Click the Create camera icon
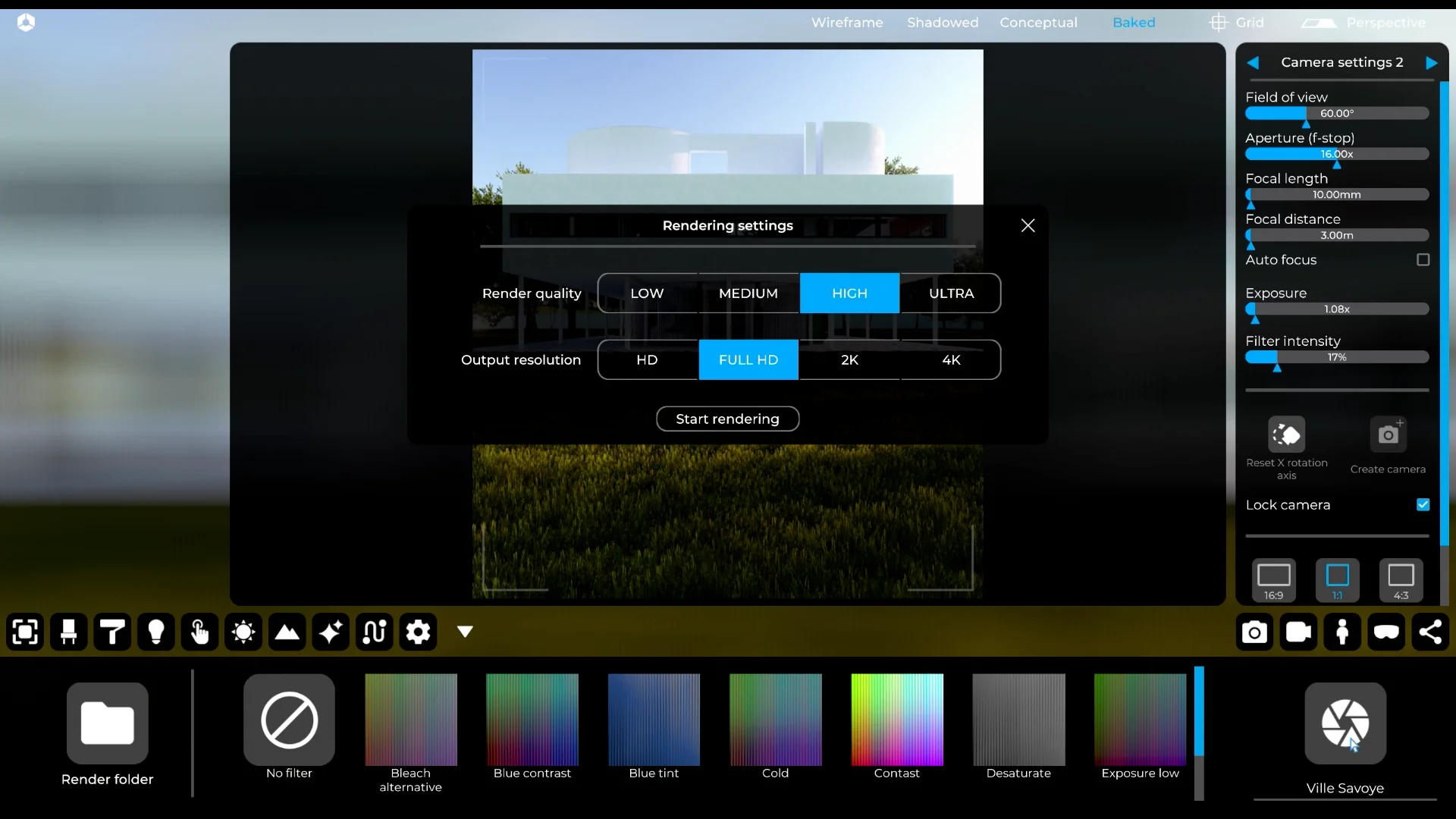1456x819 pixels. point(1388,435)
